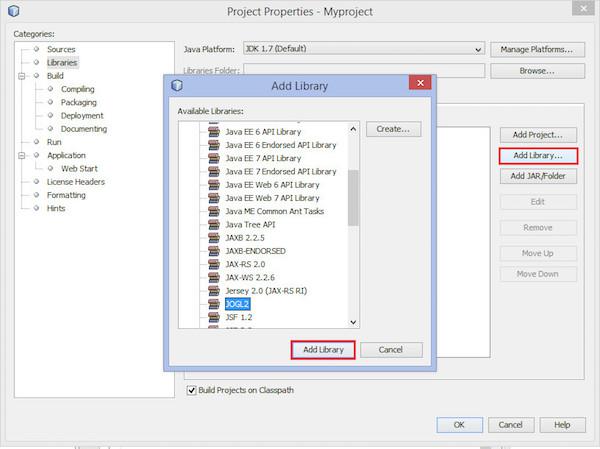Click the Java EE Web 6 API Library icon
The width and height of the screenshot is (600, 449).
(x=214, y=185)
